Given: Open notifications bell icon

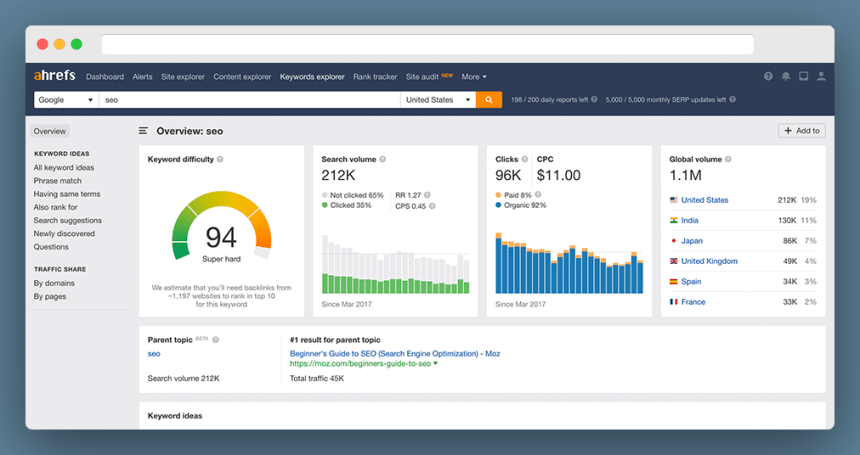Looking at the screenshot, I should (785, 76).
